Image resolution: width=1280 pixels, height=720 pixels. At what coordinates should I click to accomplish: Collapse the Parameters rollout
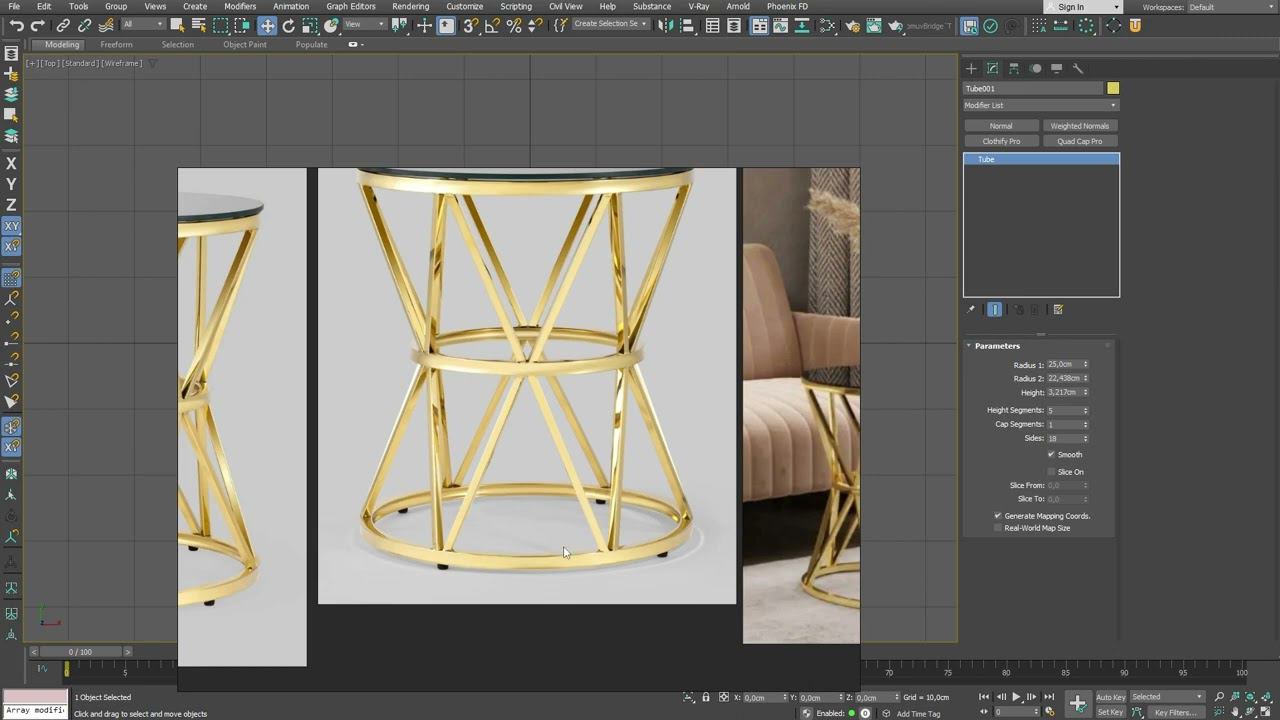[x=996, y=346]
